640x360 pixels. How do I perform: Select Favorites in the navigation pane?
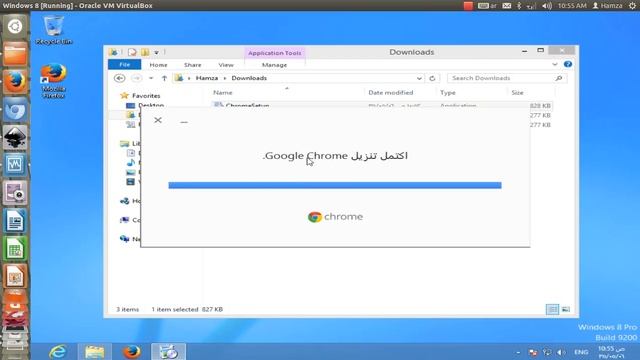[x=146, y=96]
